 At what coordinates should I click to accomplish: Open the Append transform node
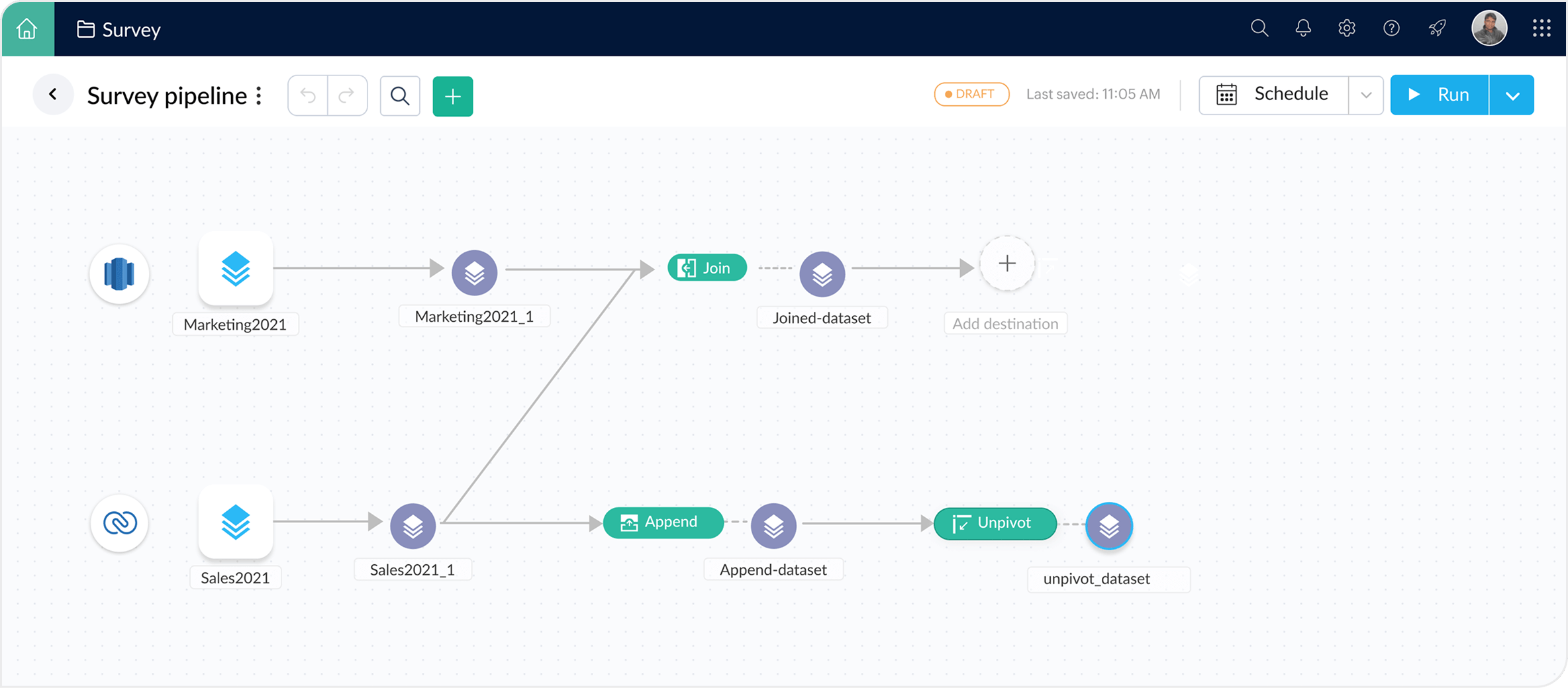[663, 522]
